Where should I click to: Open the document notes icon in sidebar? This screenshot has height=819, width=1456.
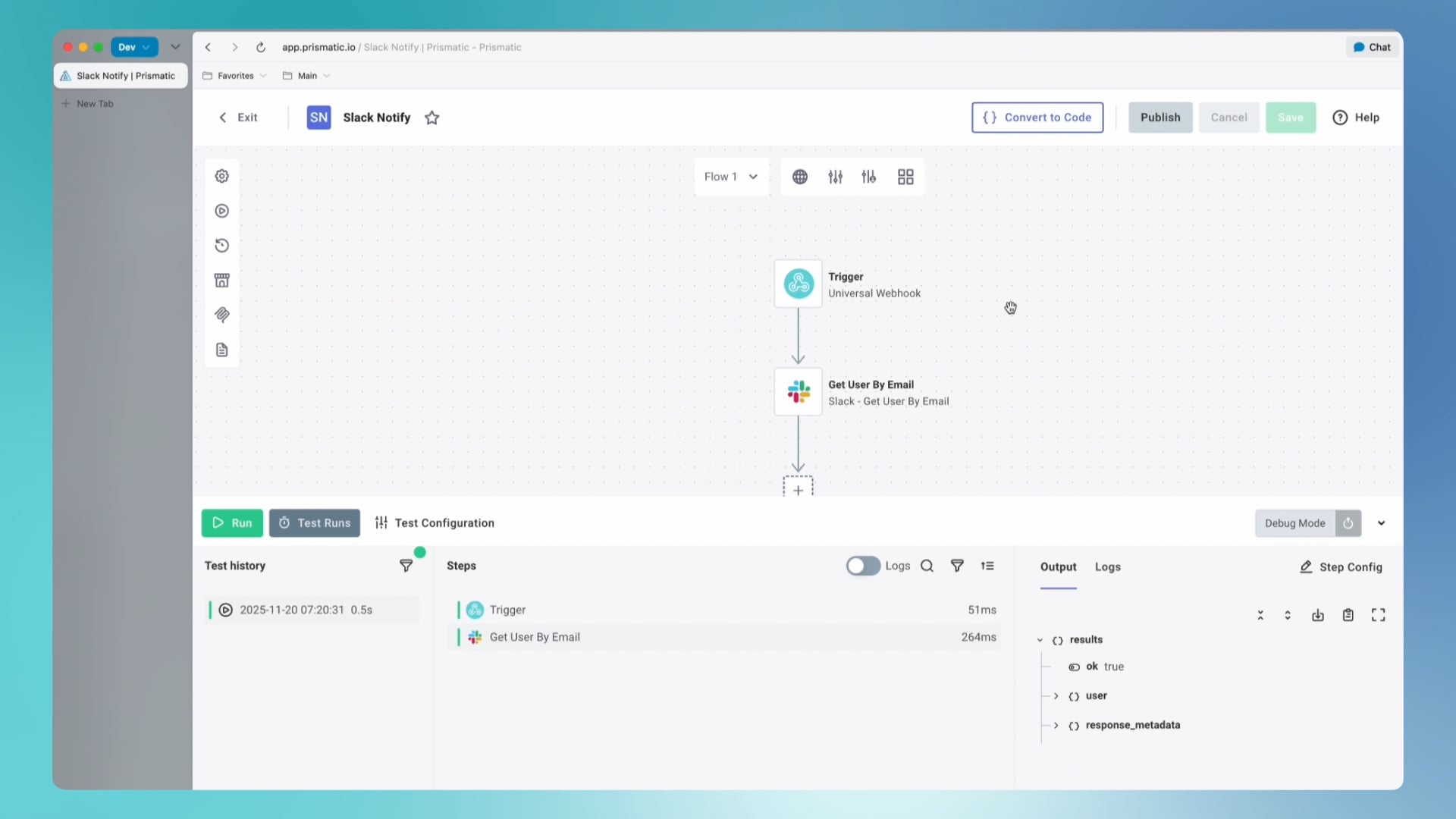[221, 350]
